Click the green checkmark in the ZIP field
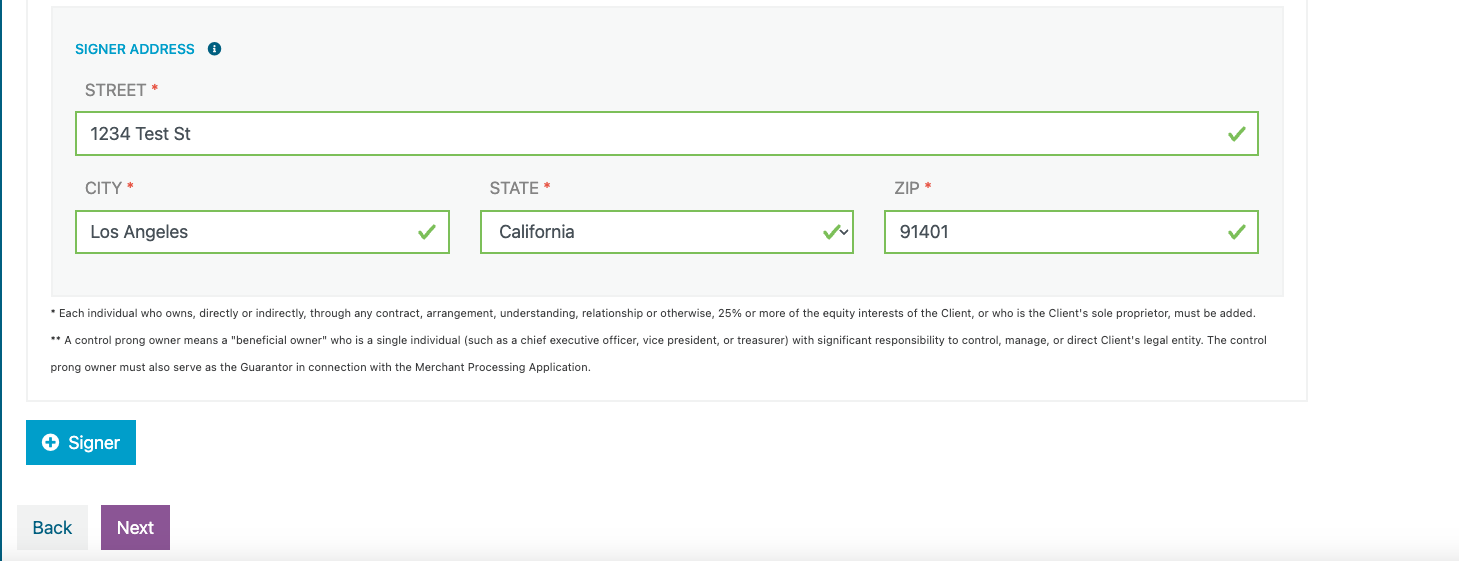 (x=1236, y=232)
